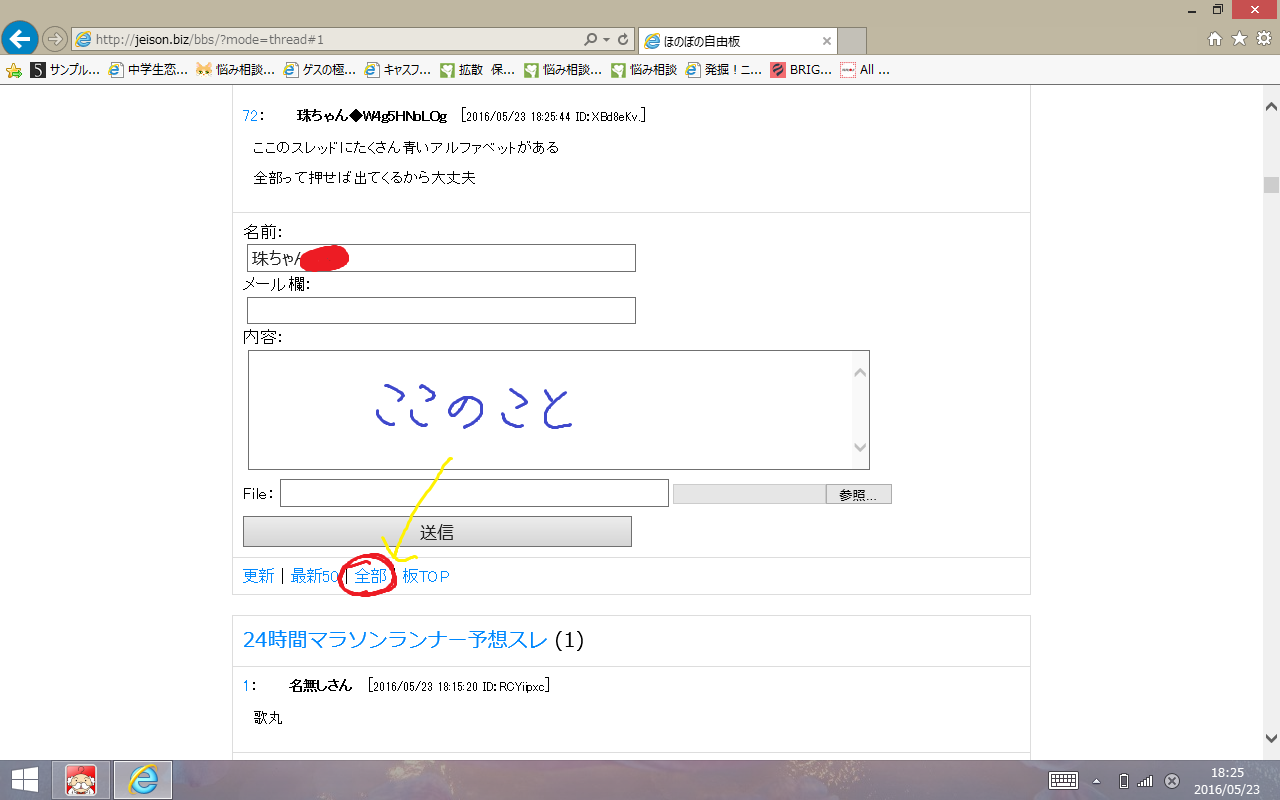
Task: Open the touch keyboard icon in taskbar
Action: pos(1062,780)
